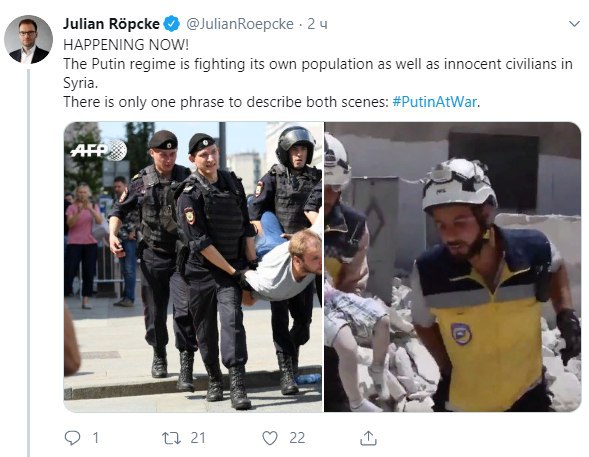This screenshot has width=589, height=457.
Task: Click the AFP logo watermark
Action: pyautogui.click(x=98, y=150)
